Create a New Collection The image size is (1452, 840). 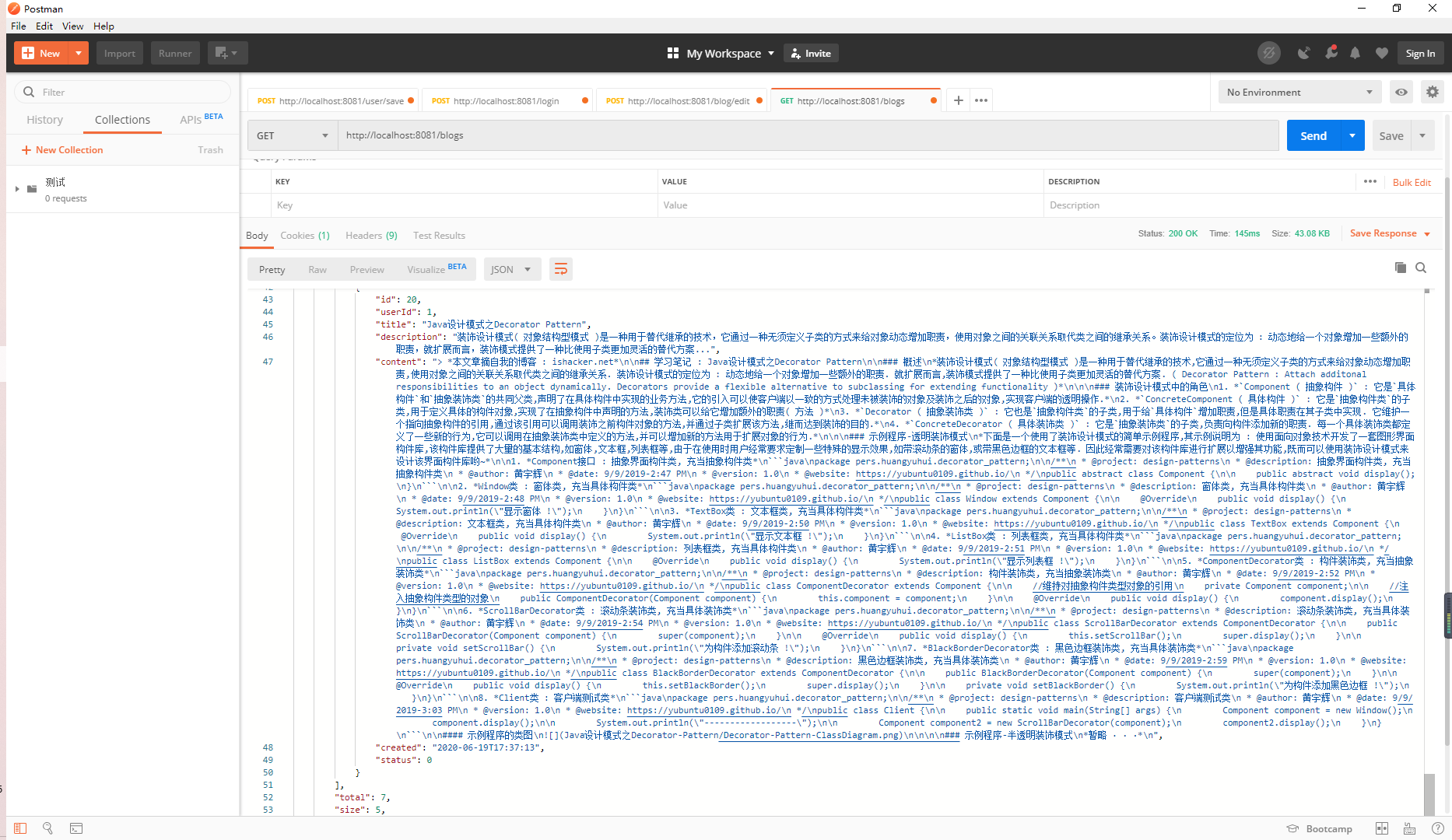point(62,150)
